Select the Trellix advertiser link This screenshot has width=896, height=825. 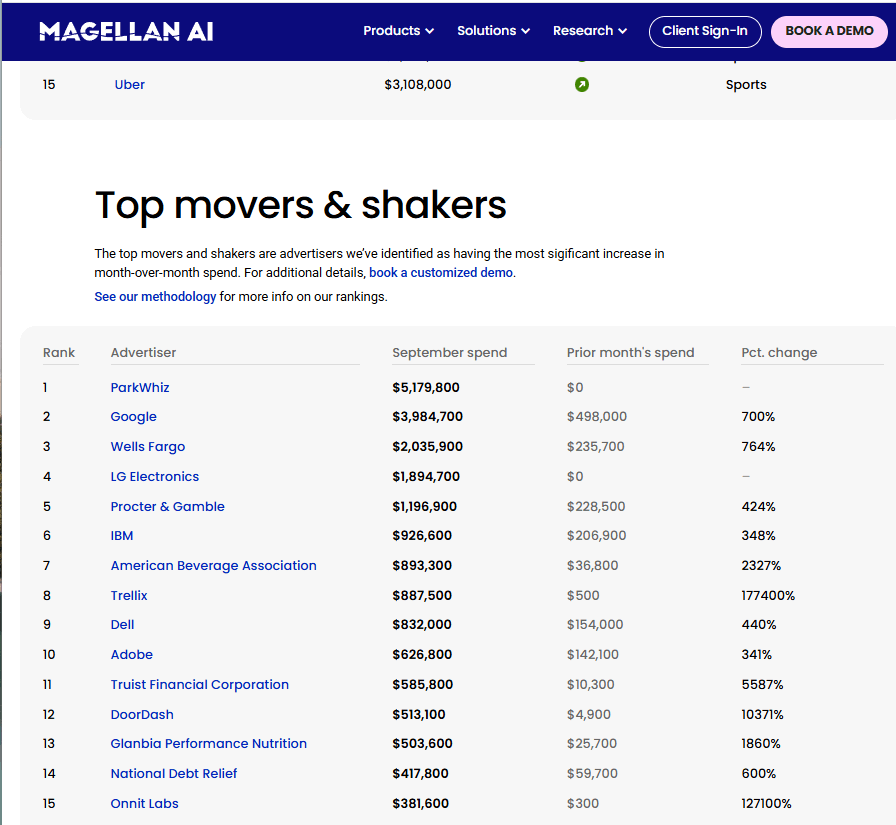[x=129, y=596]
